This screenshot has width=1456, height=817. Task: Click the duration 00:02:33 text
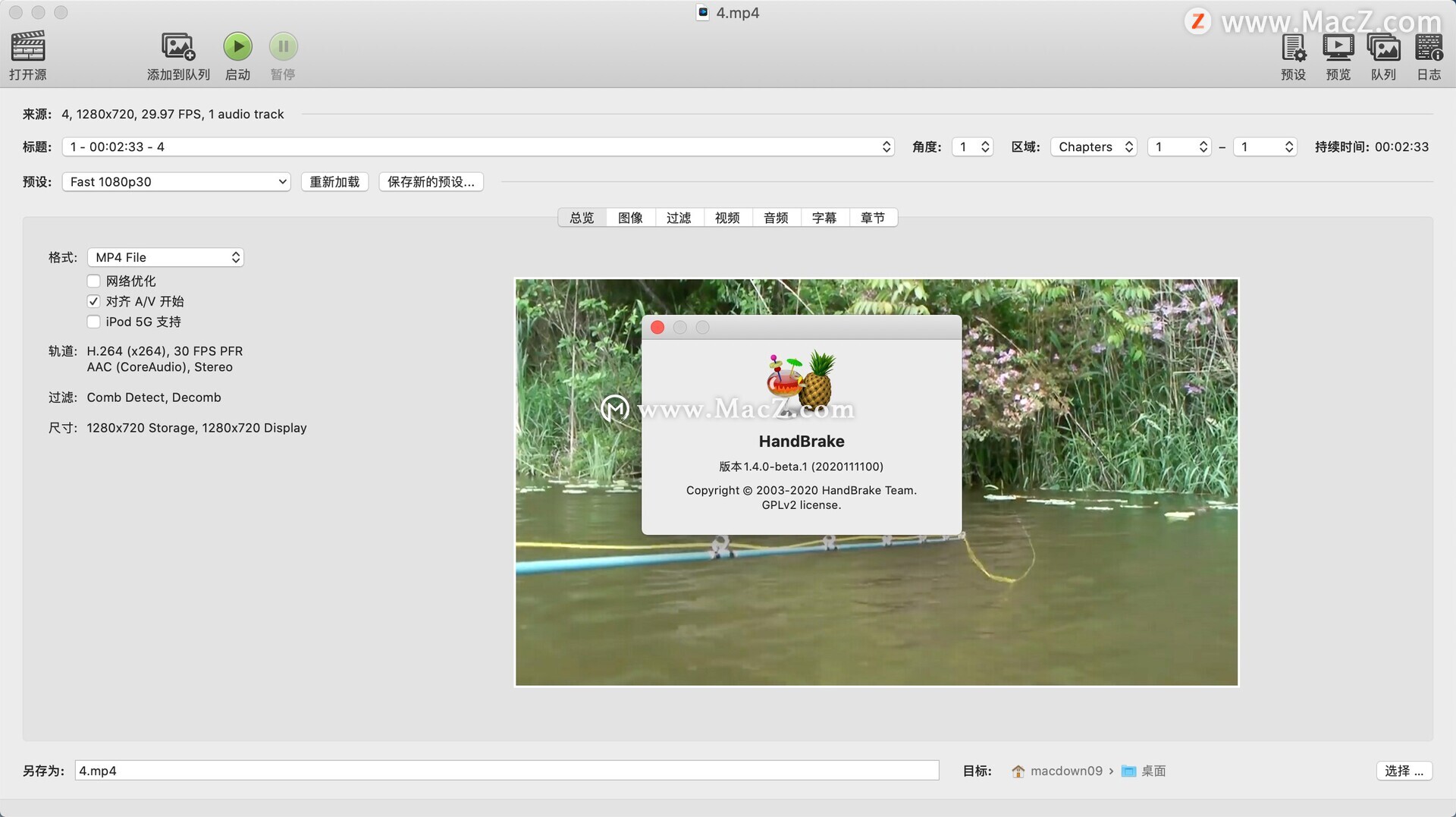(x=1401, y=146)
